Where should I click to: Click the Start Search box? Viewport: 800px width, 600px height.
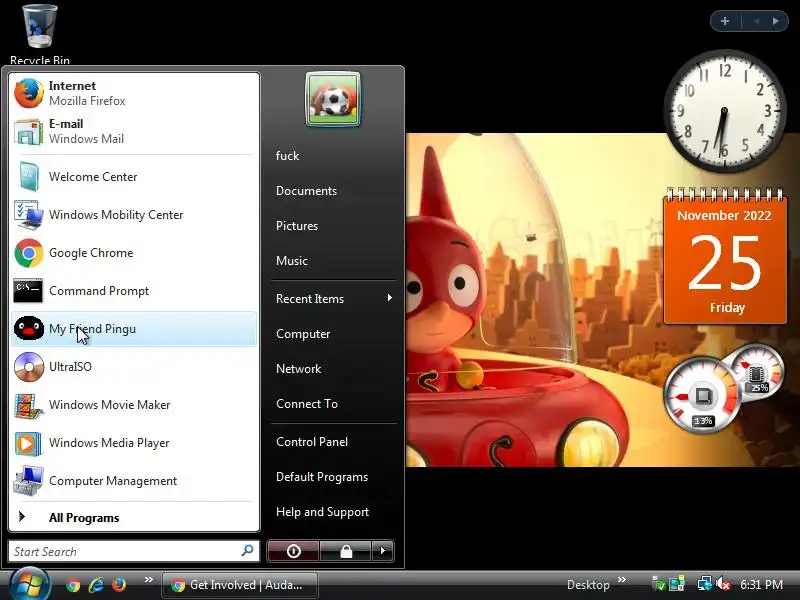134,551
